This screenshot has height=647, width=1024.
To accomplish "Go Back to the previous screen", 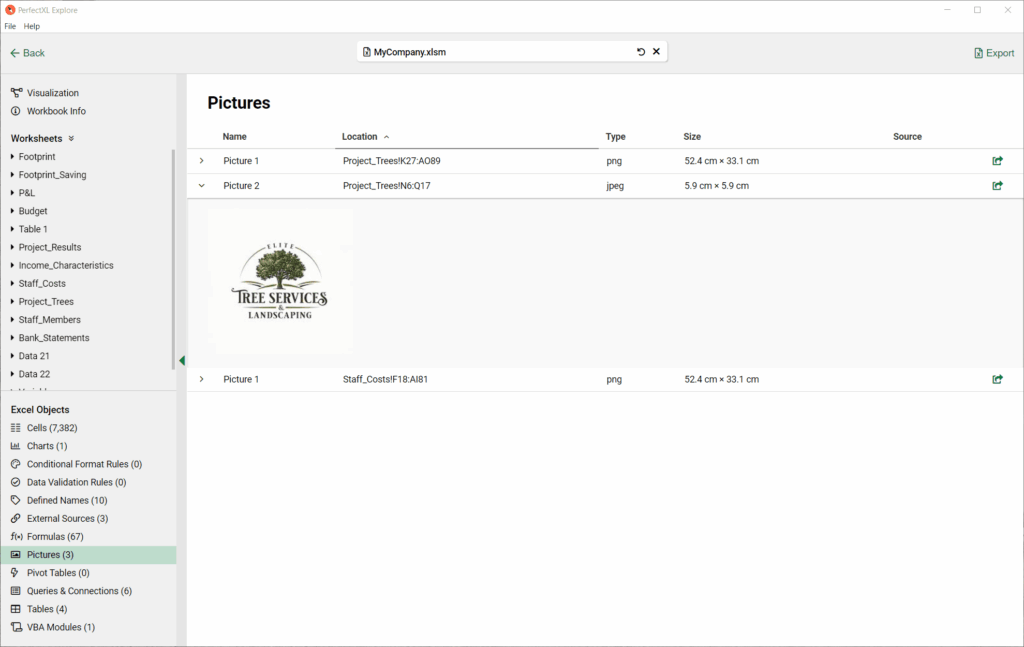I will [x=27, y=53].
